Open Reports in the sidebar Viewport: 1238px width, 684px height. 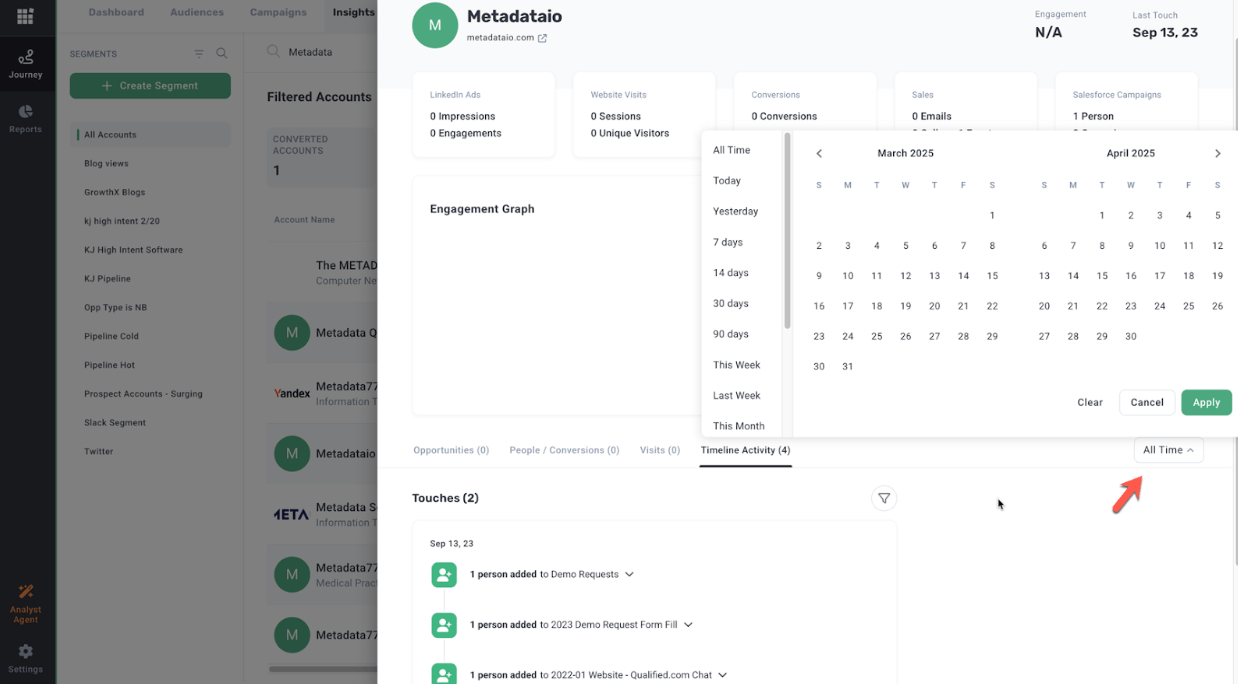[x=26, y=118]
